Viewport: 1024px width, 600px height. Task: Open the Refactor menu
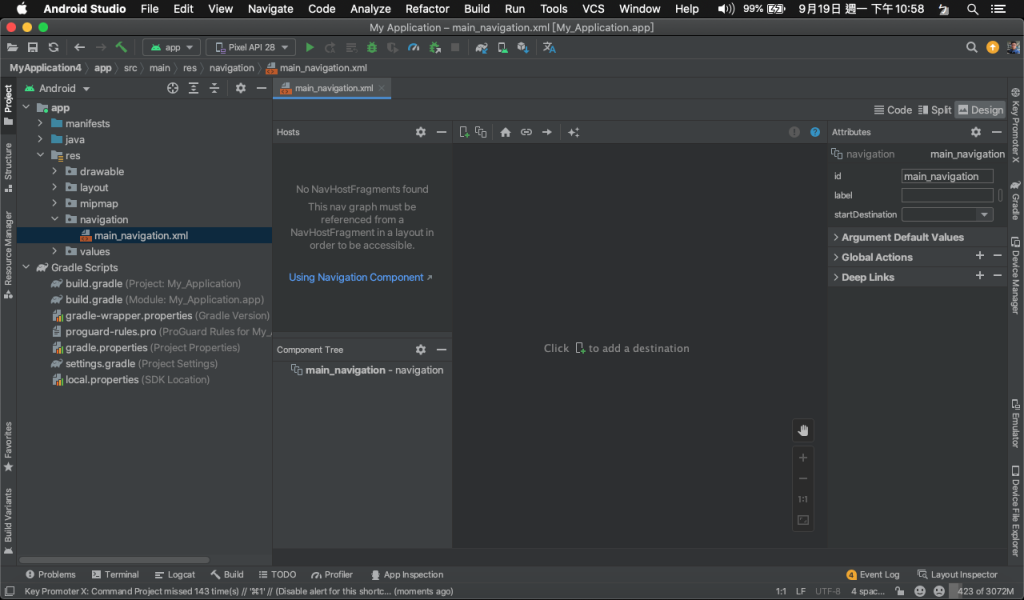[427, 9]
